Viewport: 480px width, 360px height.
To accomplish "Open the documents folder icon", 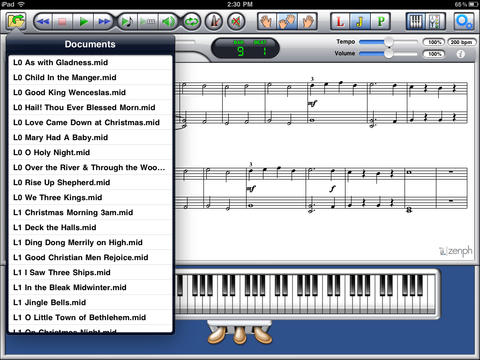I will point(16,22).
